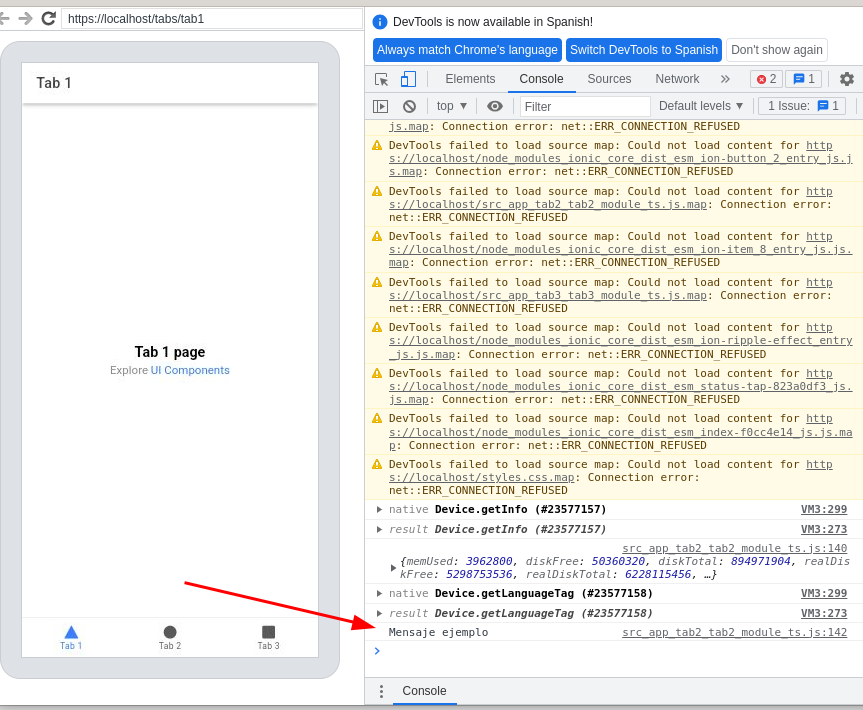Image resolution: width=863 pixels, height=710 pixels.
Task: Click Switch DevTools to Spanish button
Action: pyautogui.click(x=643, y=50)
